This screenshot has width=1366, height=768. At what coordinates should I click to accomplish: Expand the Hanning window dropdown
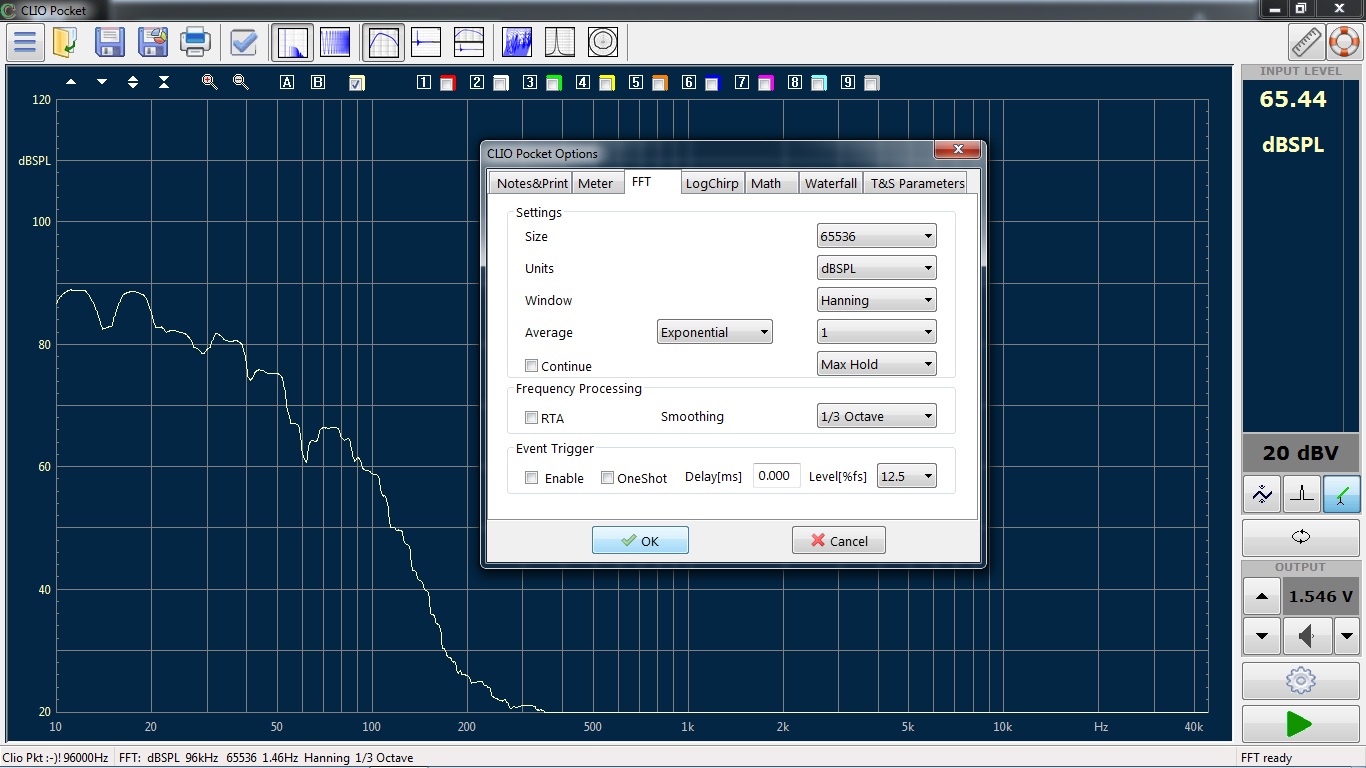(x=876, y=300)
